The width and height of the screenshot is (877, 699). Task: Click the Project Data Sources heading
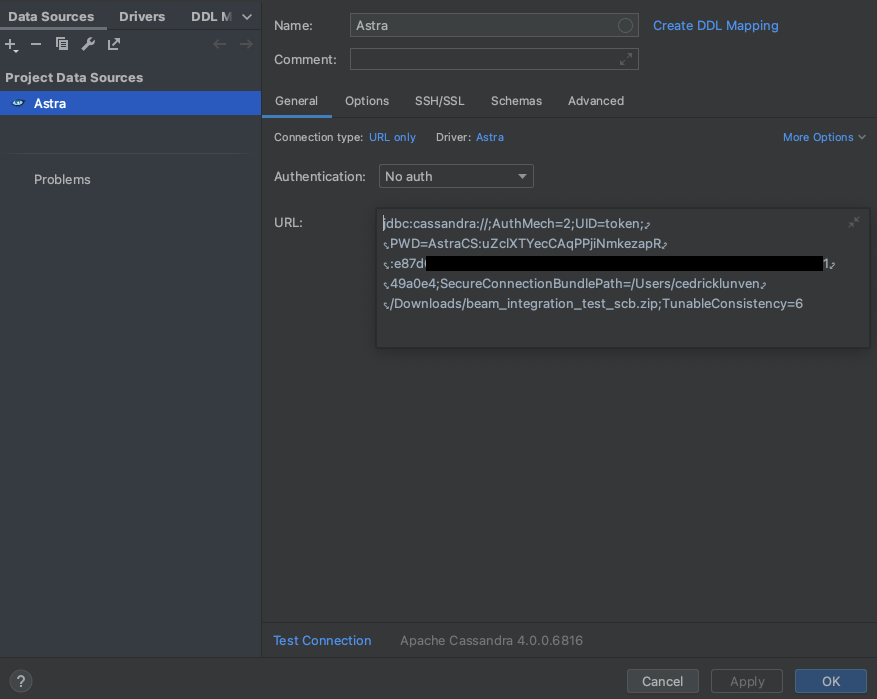coord(74,78)
